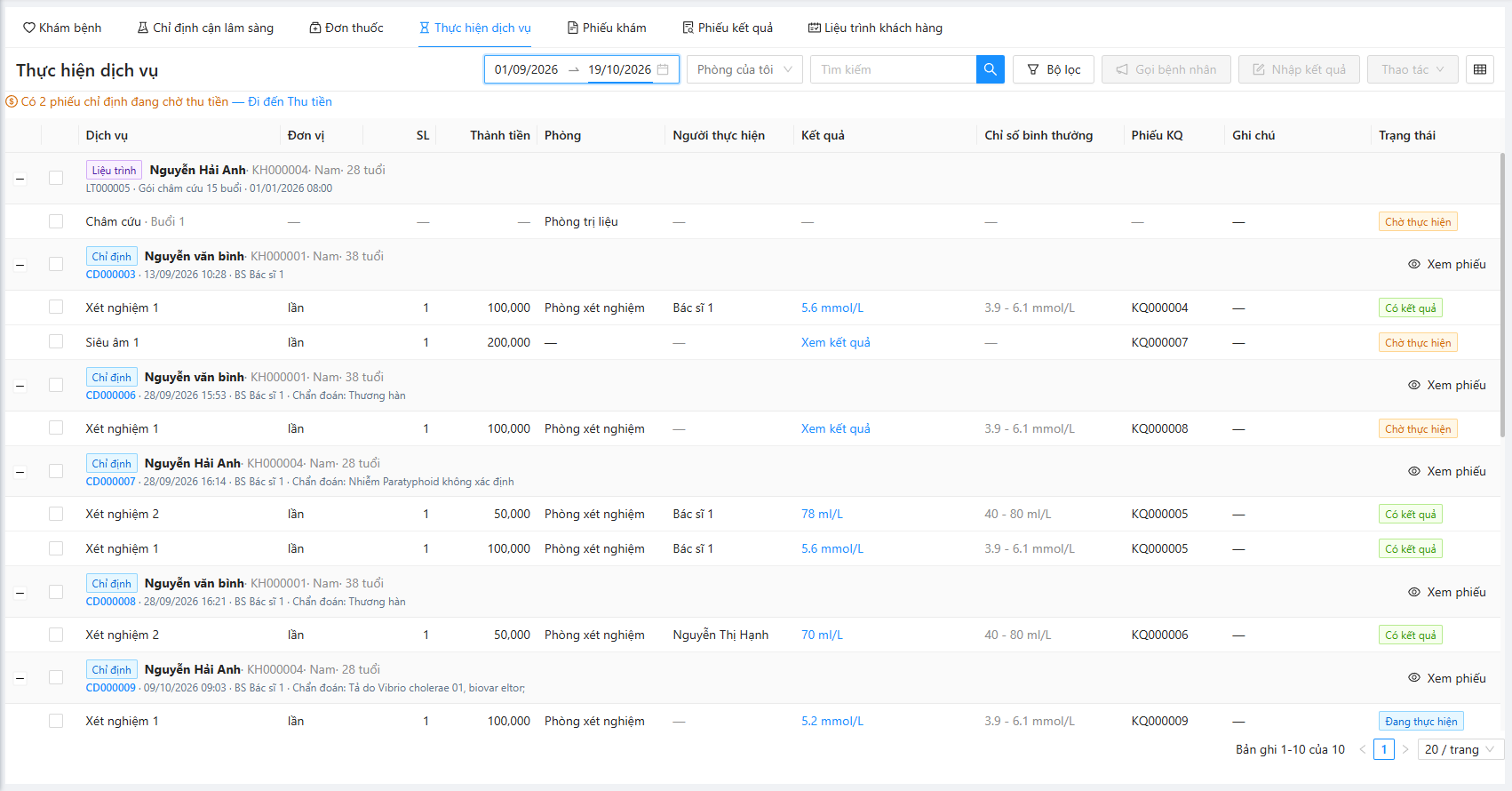
Task: Click page number 1 in pagination
Action: tap(1384, 749)
